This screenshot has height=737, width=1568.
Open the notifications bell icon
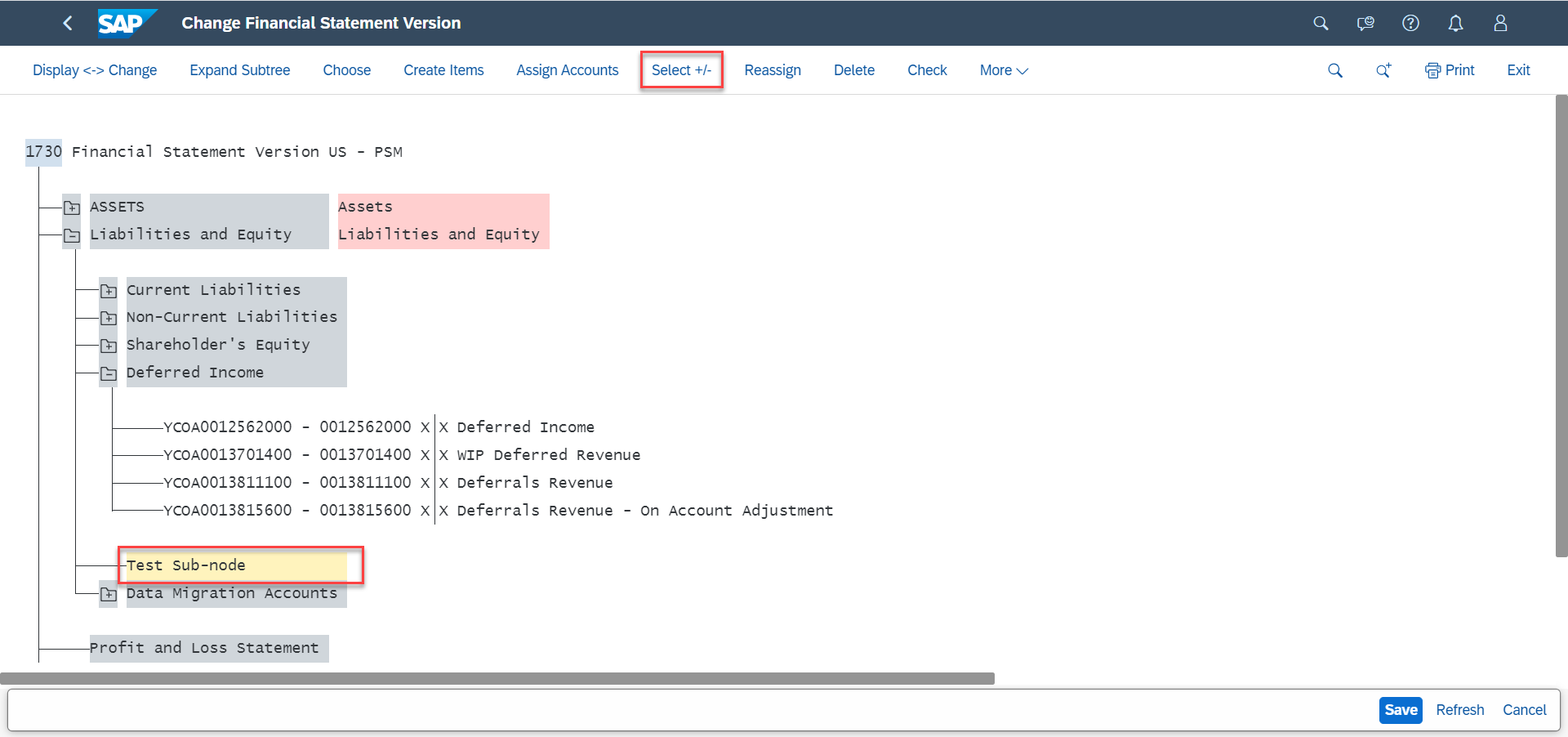[1455, 23]
